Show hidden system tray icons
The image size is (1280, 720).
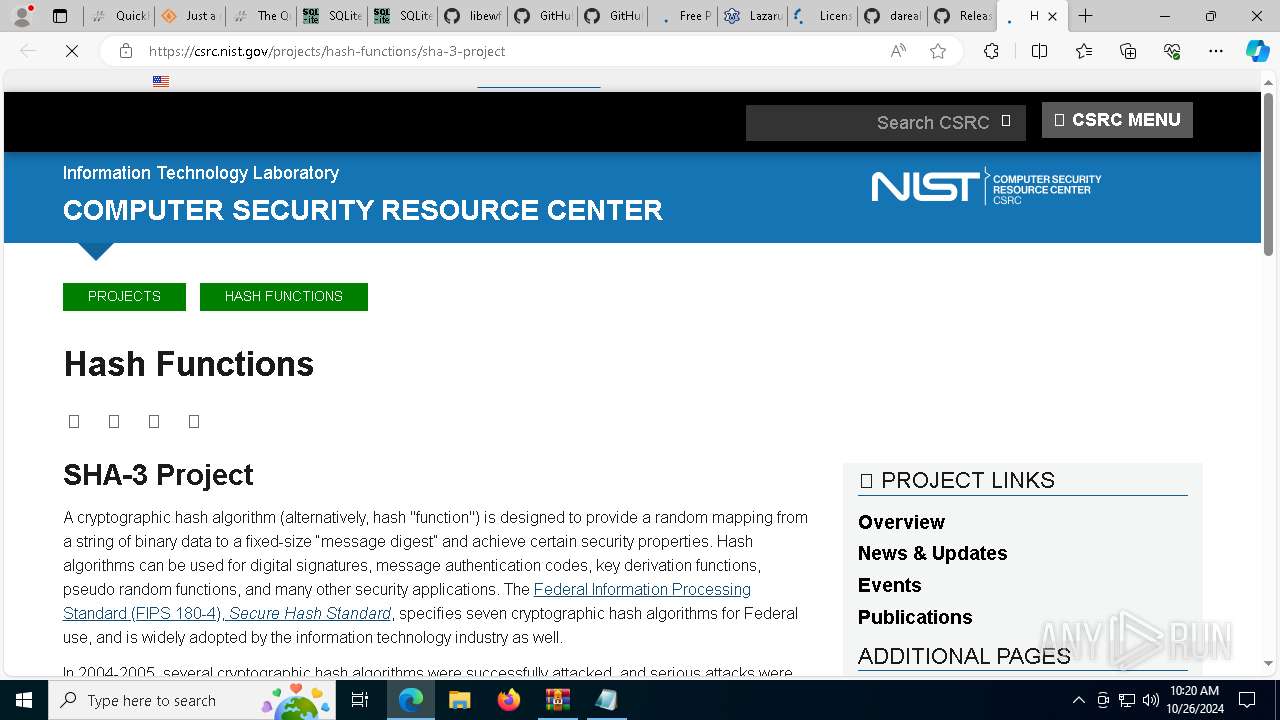(1078, 700)
